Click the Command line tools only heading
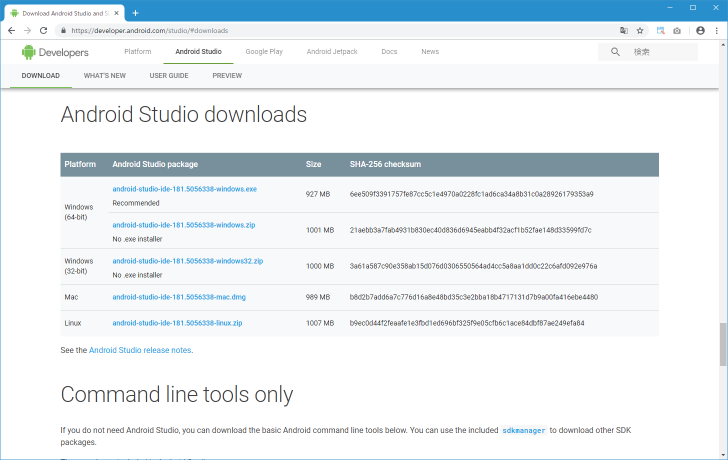Screen dimensions: 728x460 pos(176,395)
